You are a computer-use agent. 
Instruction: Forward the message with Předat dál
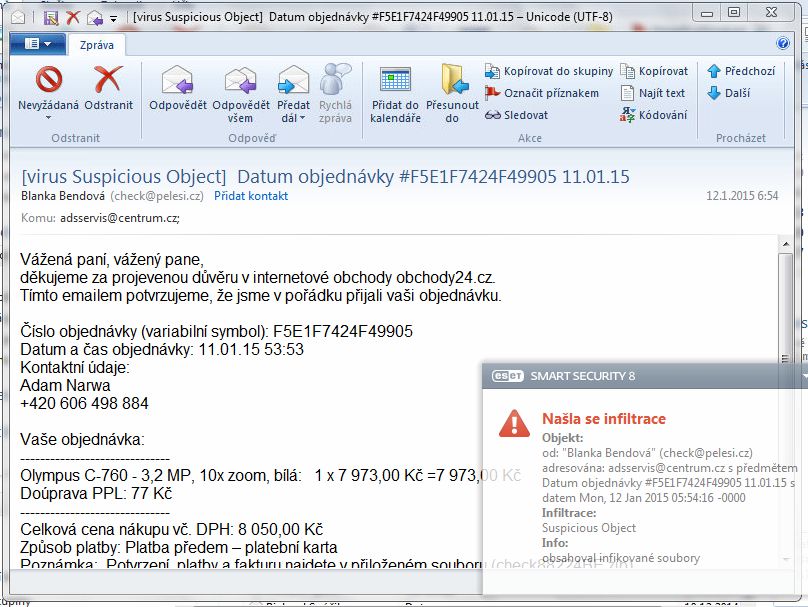293,79
